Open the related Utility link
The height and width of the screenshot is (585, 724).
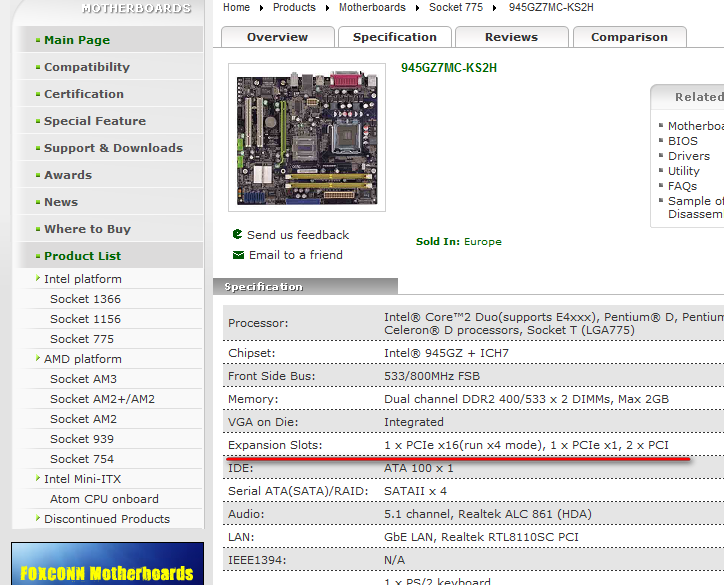(x=684, y=171)
